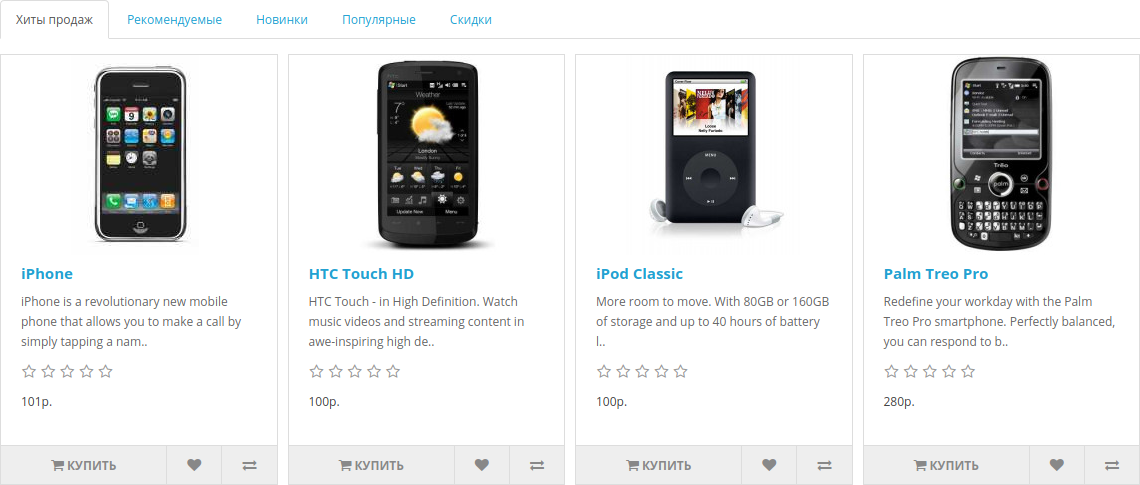Buy the Palm Treo Pro
1140x485 pixels.
point(947,465)
